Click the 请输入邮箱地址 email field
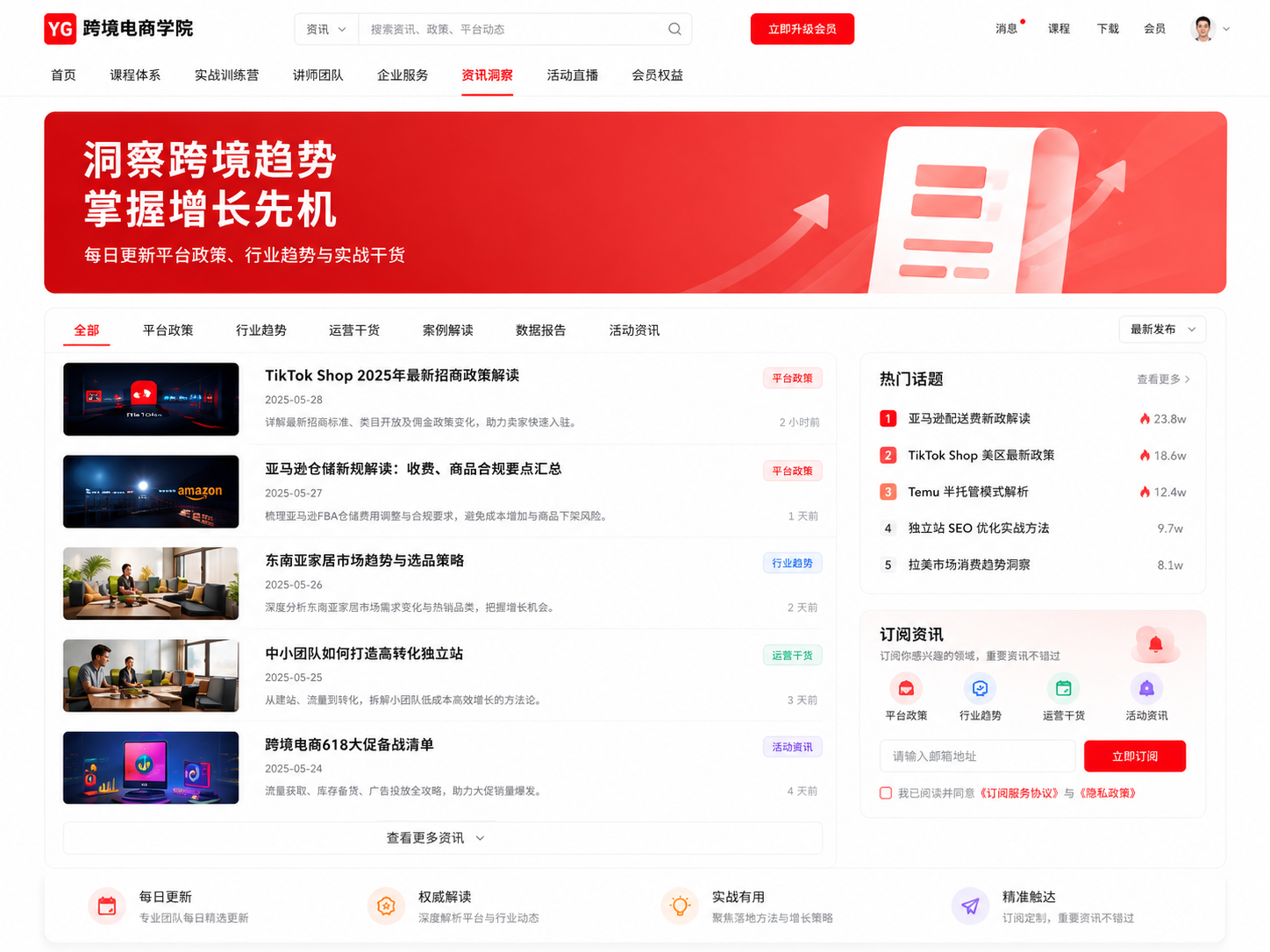This screenshot has width=1270, height=952. [x=977, y=757]
